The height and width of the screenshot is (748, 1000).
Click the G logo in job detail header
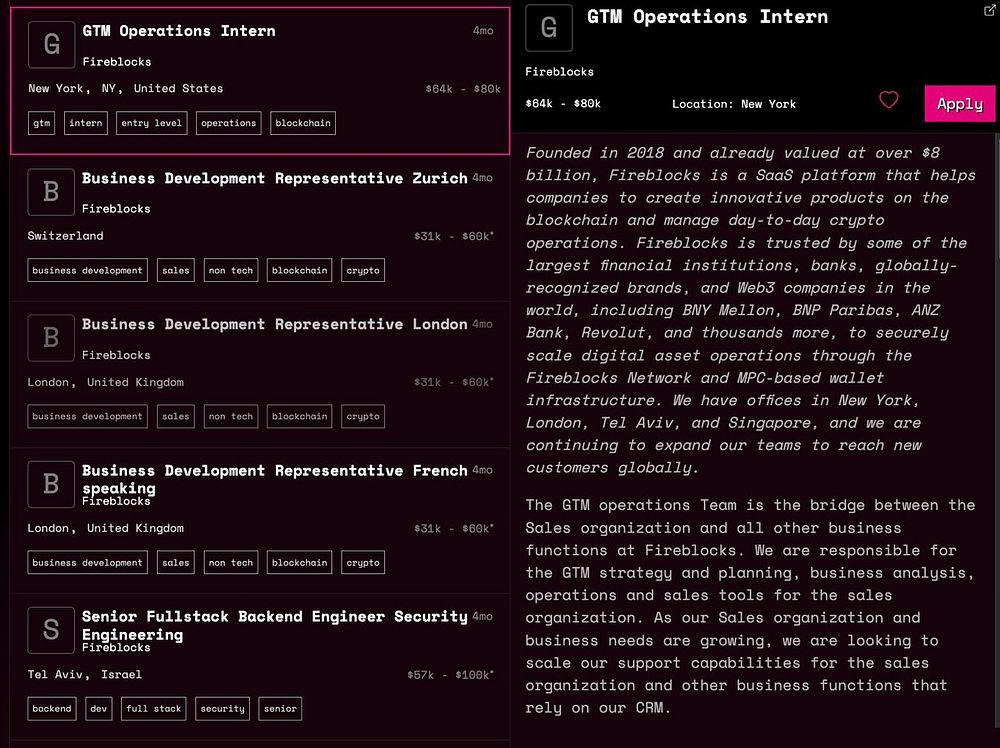pyautogui.click(x=549, y=27)
